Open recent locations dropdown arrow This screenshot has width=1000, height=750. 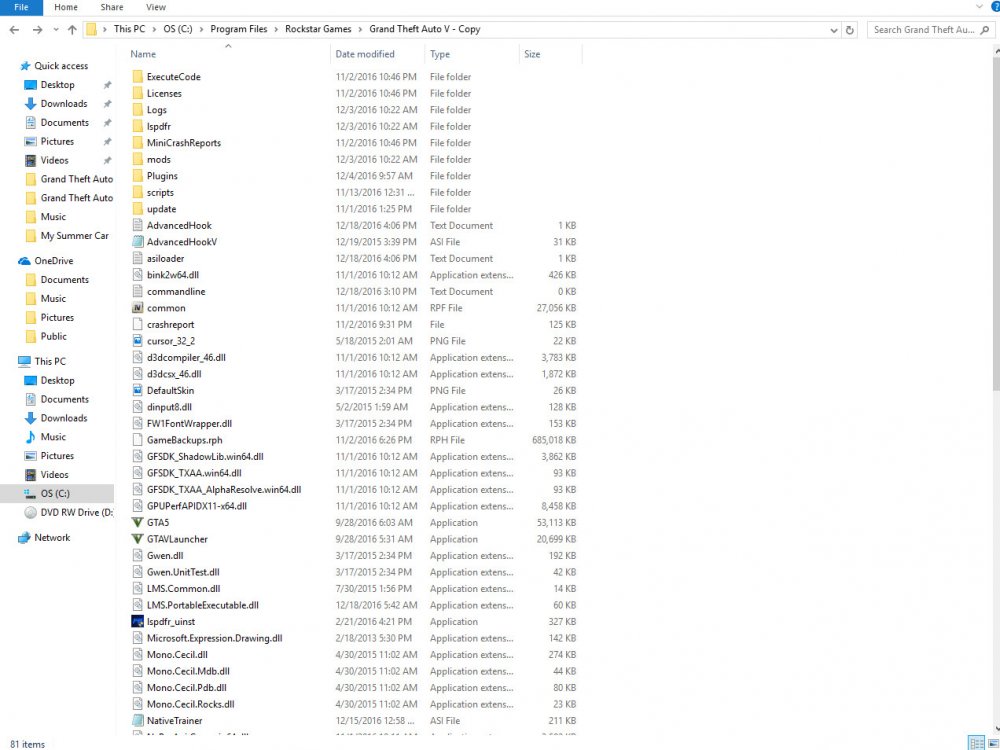point(56,29)
